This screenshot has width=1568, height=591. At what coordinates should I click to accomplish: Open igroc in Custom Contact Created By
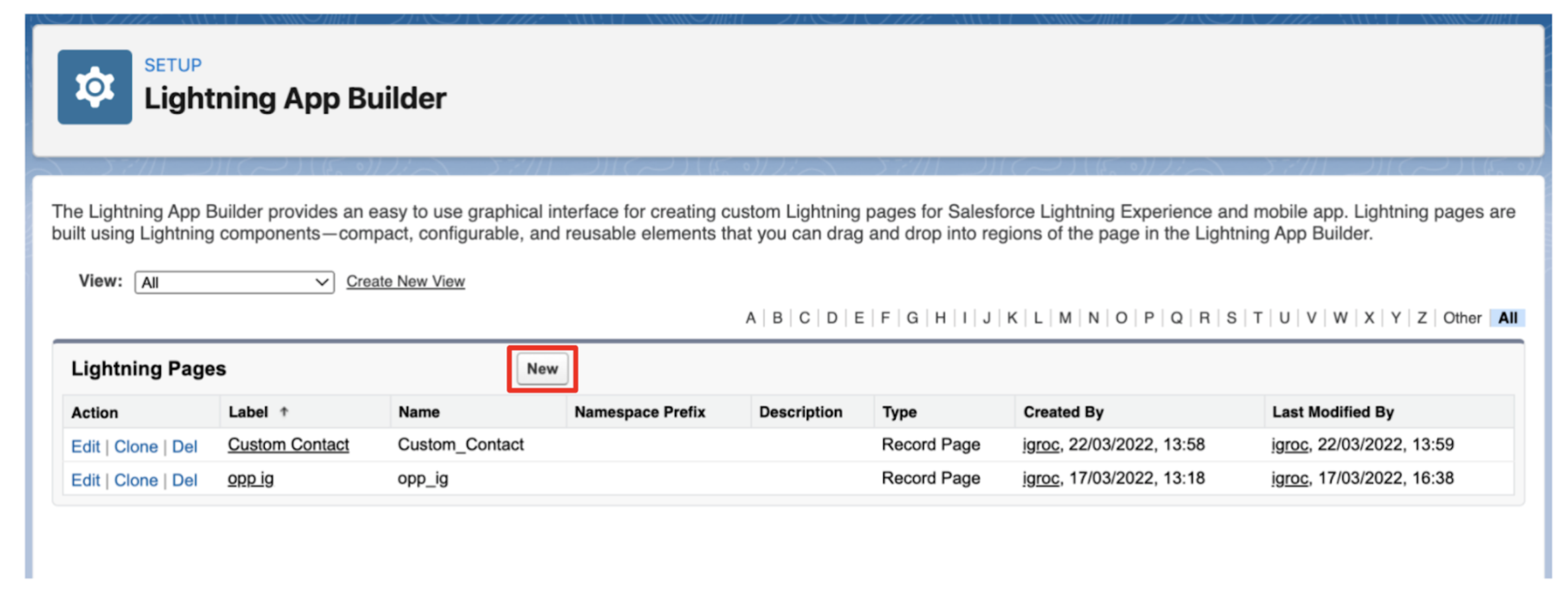tap(1040, 445)
